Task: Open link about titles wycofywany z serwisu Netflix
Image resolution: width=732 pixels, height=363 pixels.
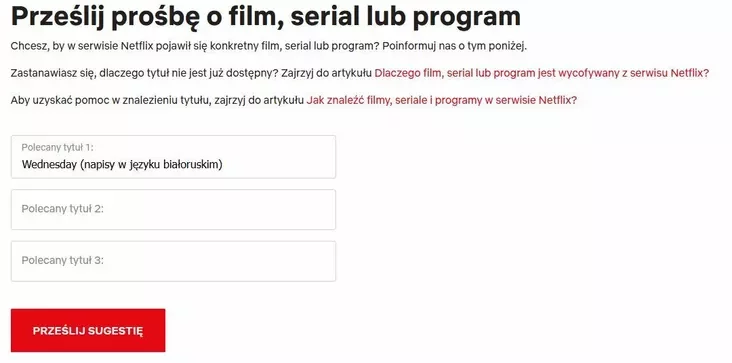Action: pos(542,73)
